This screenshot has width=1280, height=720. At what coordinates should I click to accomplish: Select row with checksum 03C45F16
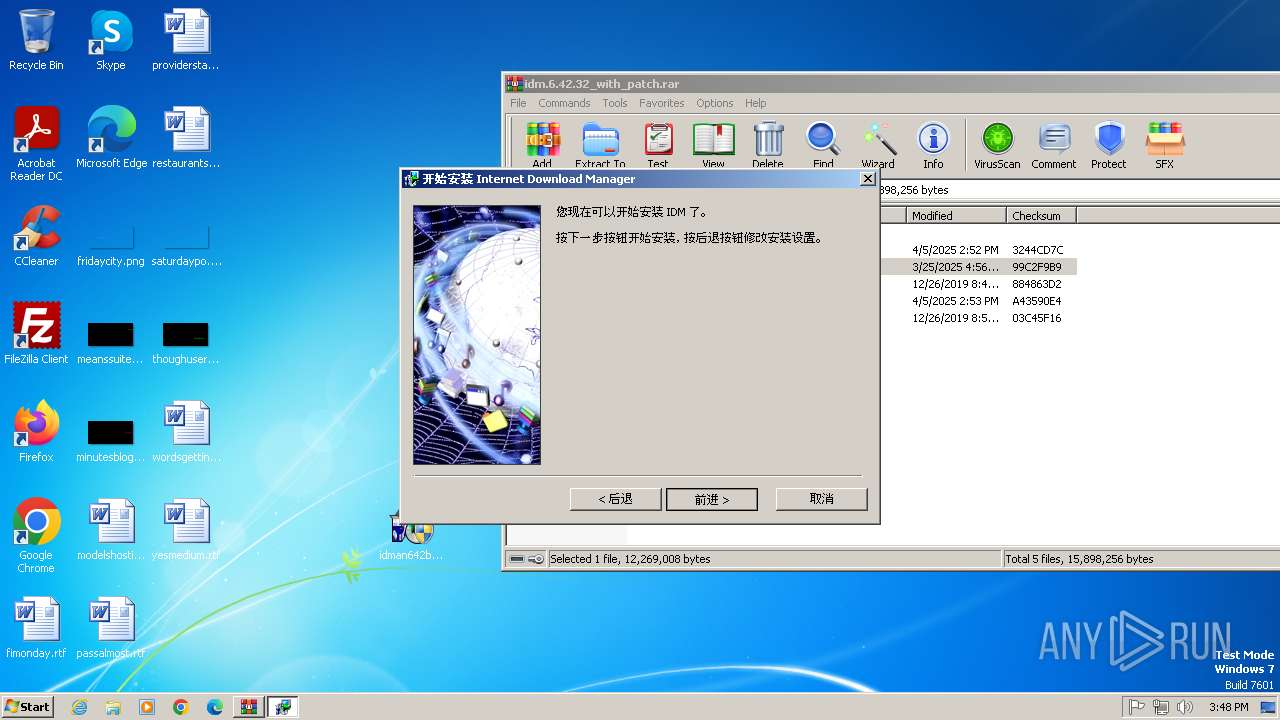click(978, 318)
